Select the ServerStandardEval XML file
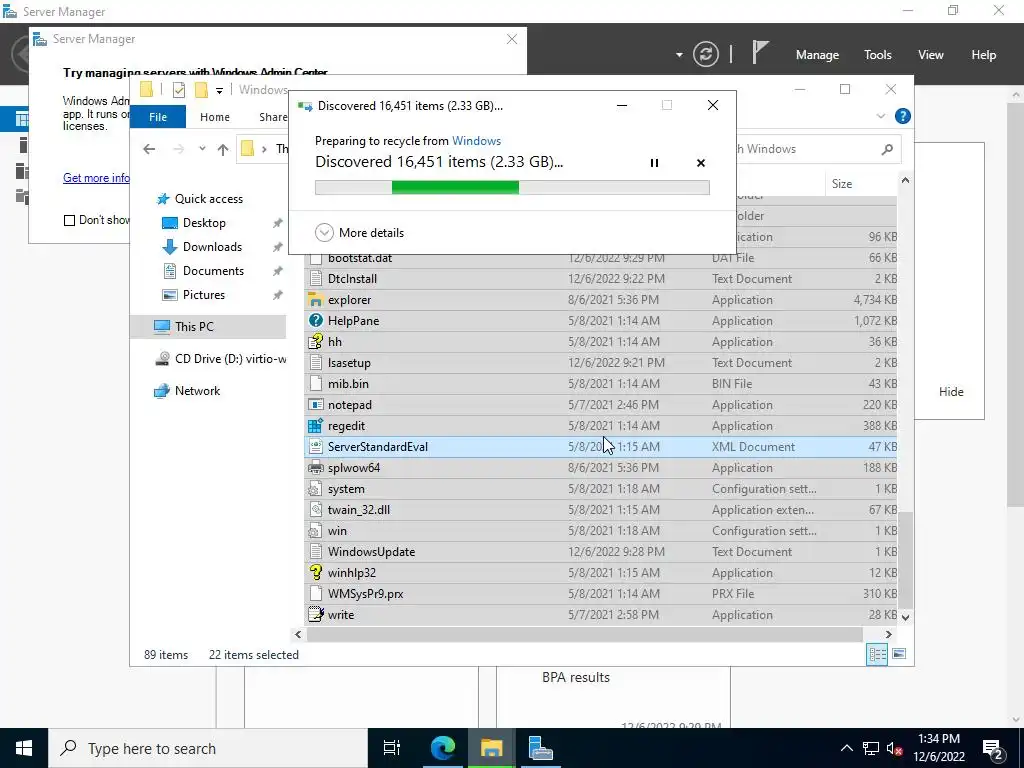1024x768 pixels. (x=601, y=447)
